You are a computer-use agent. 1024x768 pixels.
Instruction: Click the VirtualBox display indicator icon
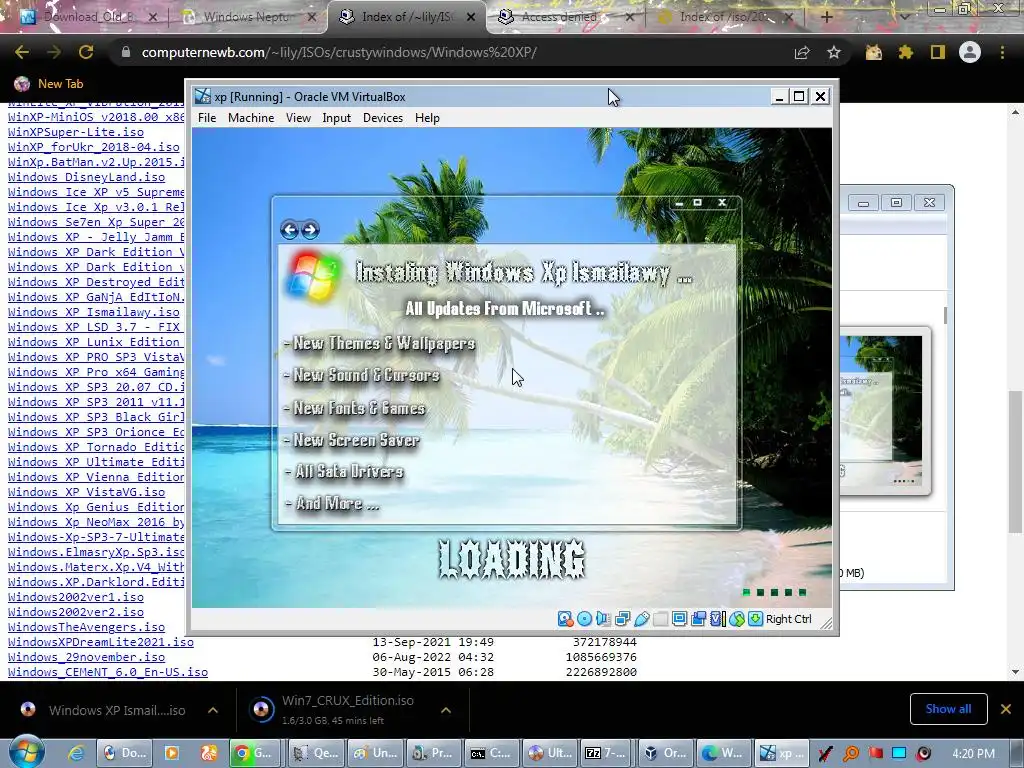(x=679, y=618)
